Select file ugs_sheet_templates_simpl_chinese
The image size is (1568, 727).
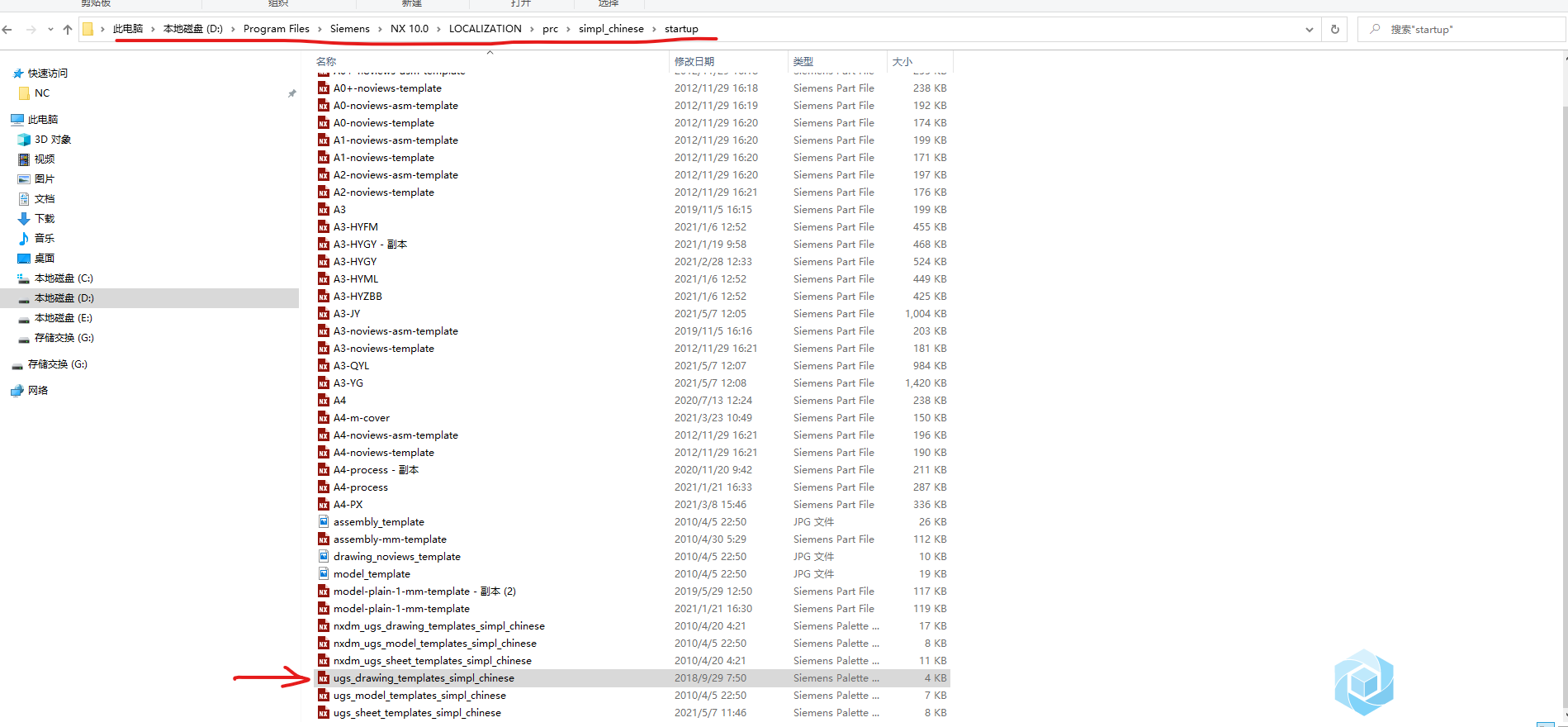[417, 713]
